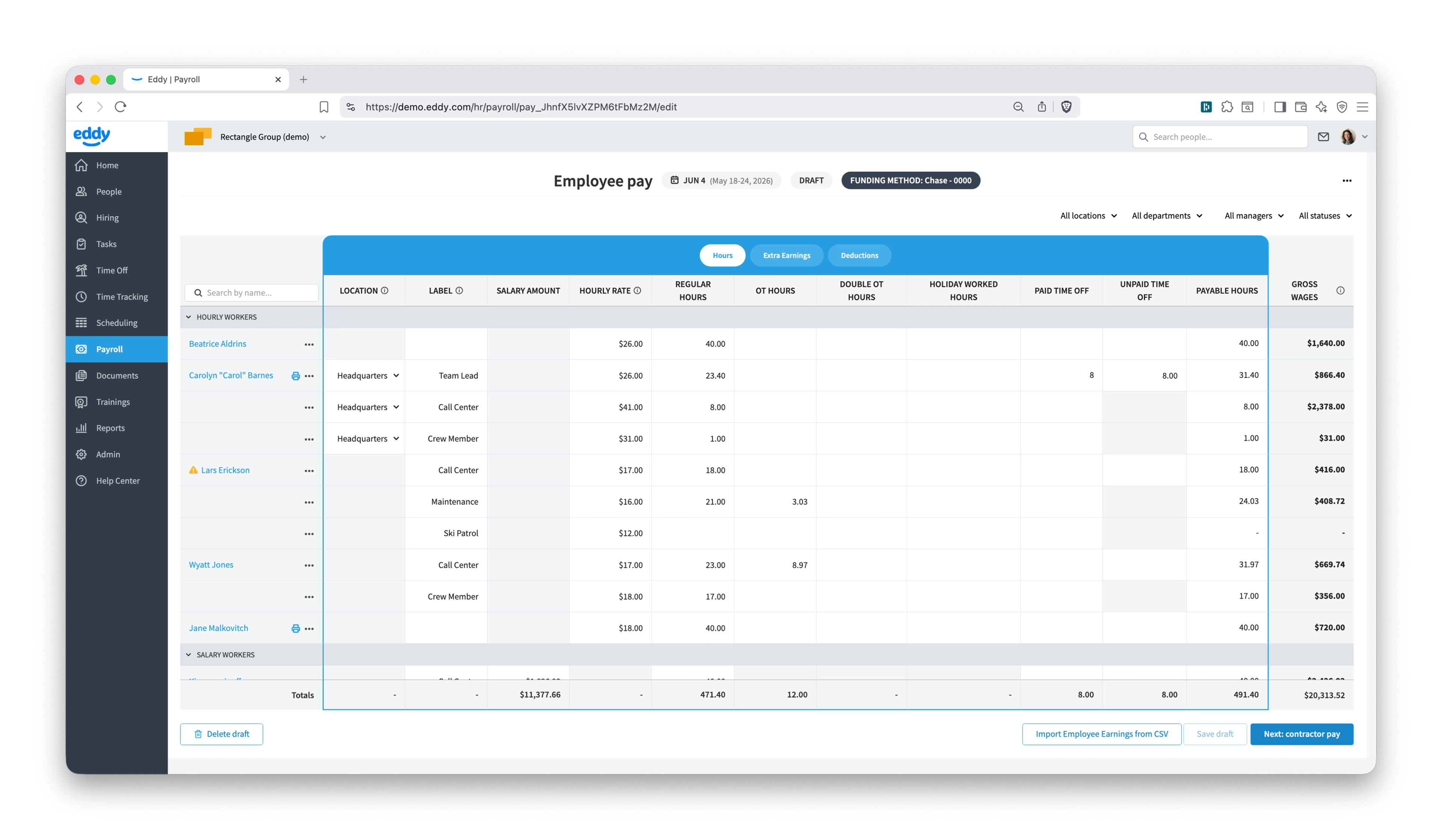
Task: Click the warning icon beside Lars Erickson
Action: point(193,470)
